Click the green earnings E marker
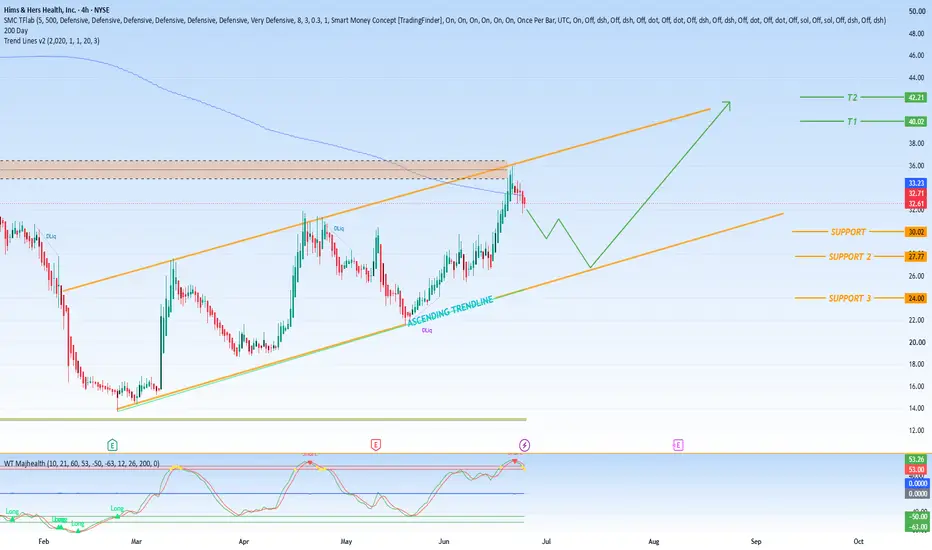 [112, 445]
